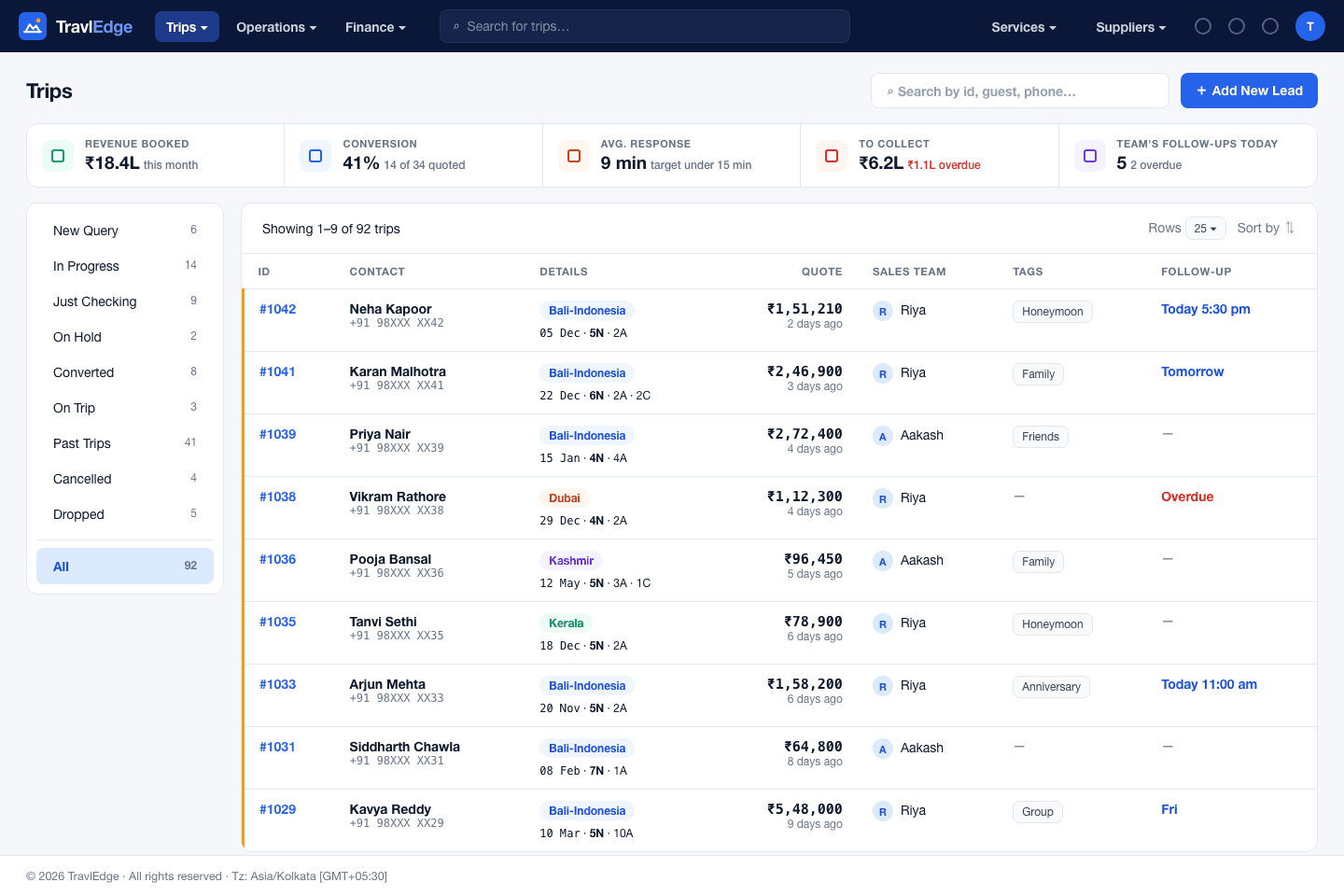Click the Team's Follow-ups stat icon
This screenshot has height=896, width=1344.
click(x=1090, y=156)
